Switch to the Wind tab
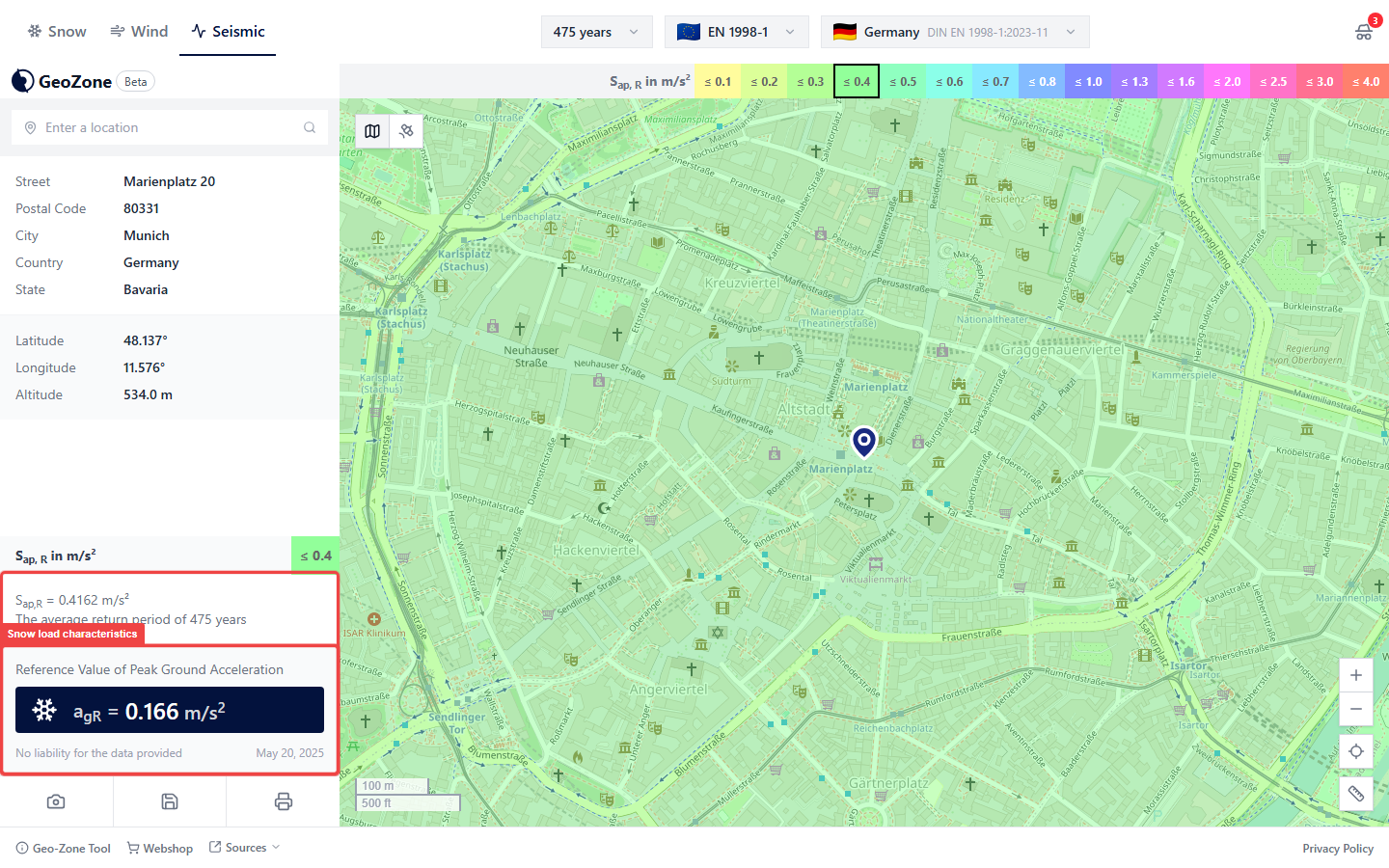The width and height of the screenshot is (1389, 868). coord(139,32)
